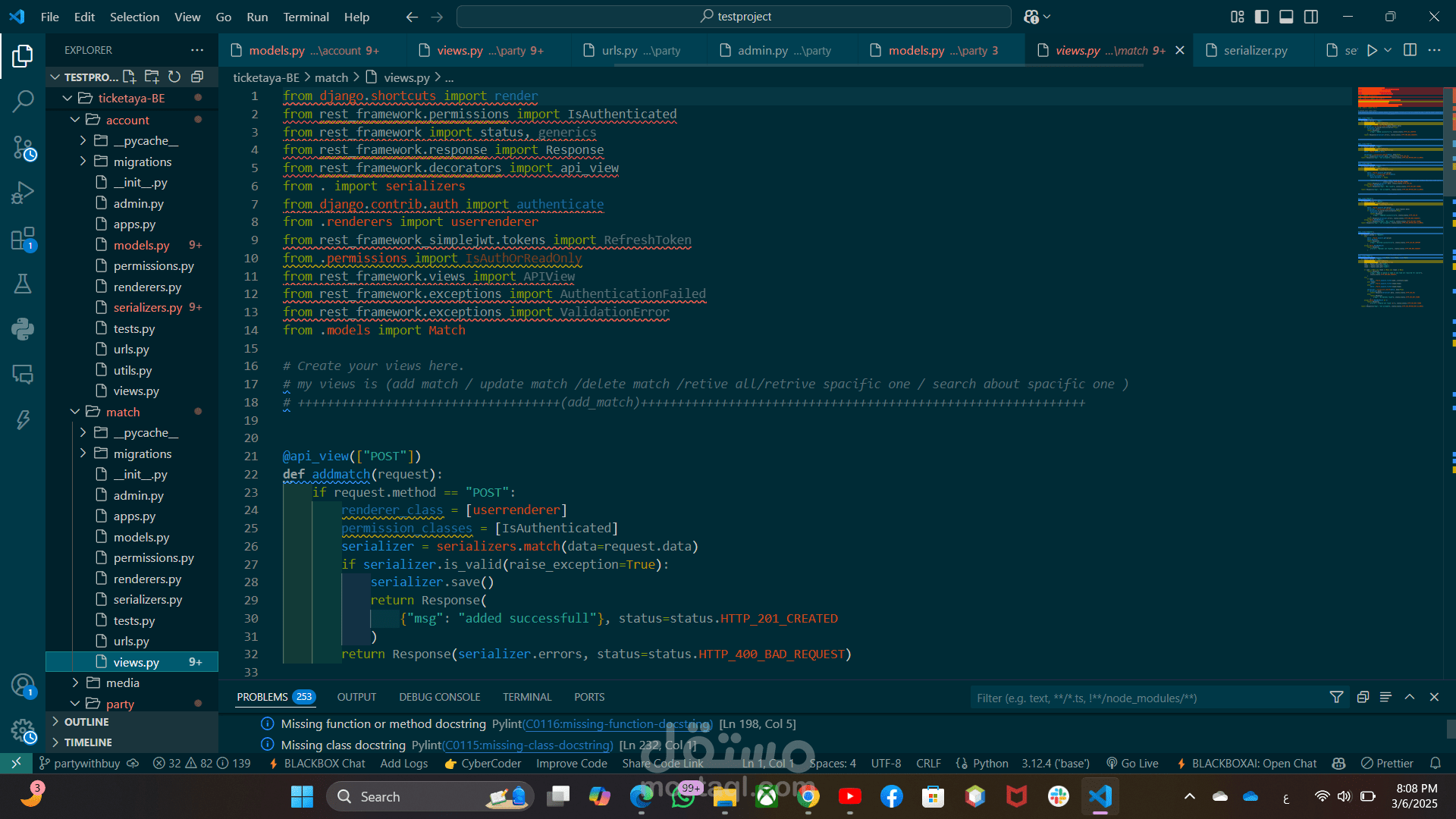
Task: Refresh the Explorer file tree
Action: click(x=174, y=77)
